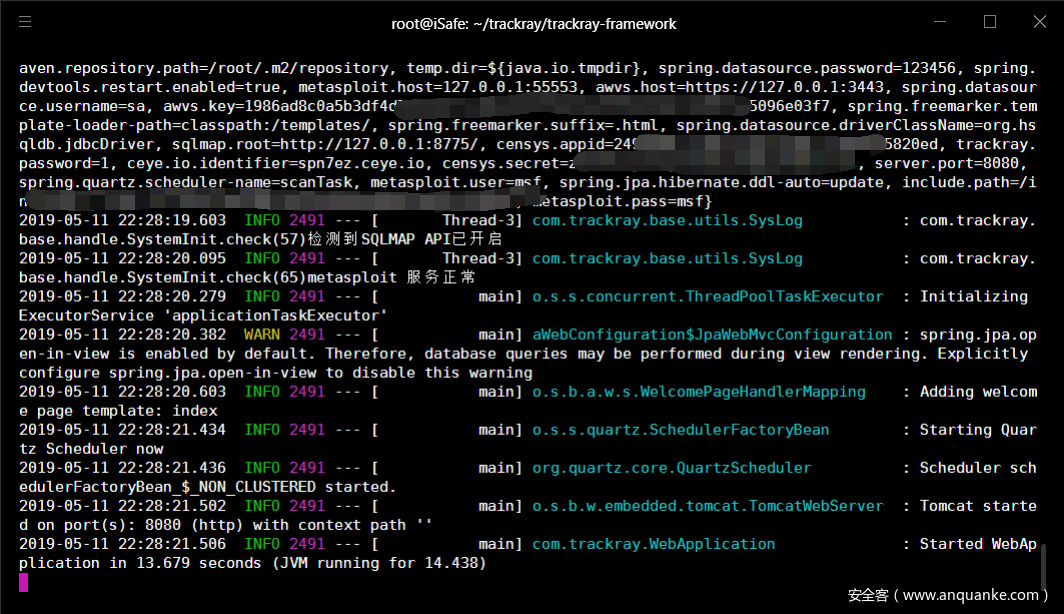1064x614 pixels.
Task: Click the timestamp 2019-05-11 22:28:20.095
Action: [122, 258]
